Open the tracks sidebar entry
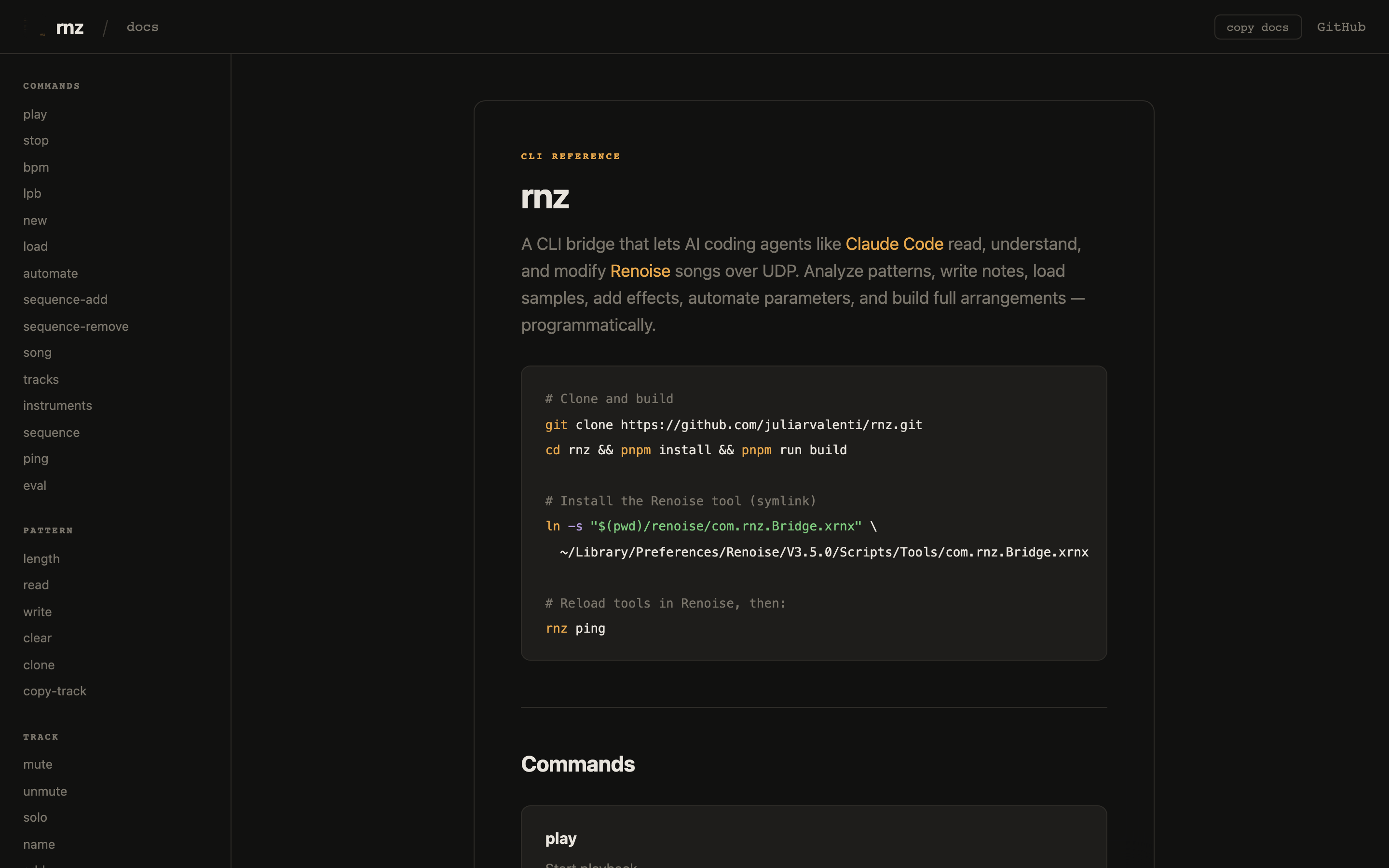Image resolution: width=1389 pixels, height=868 pixels. 41,380
